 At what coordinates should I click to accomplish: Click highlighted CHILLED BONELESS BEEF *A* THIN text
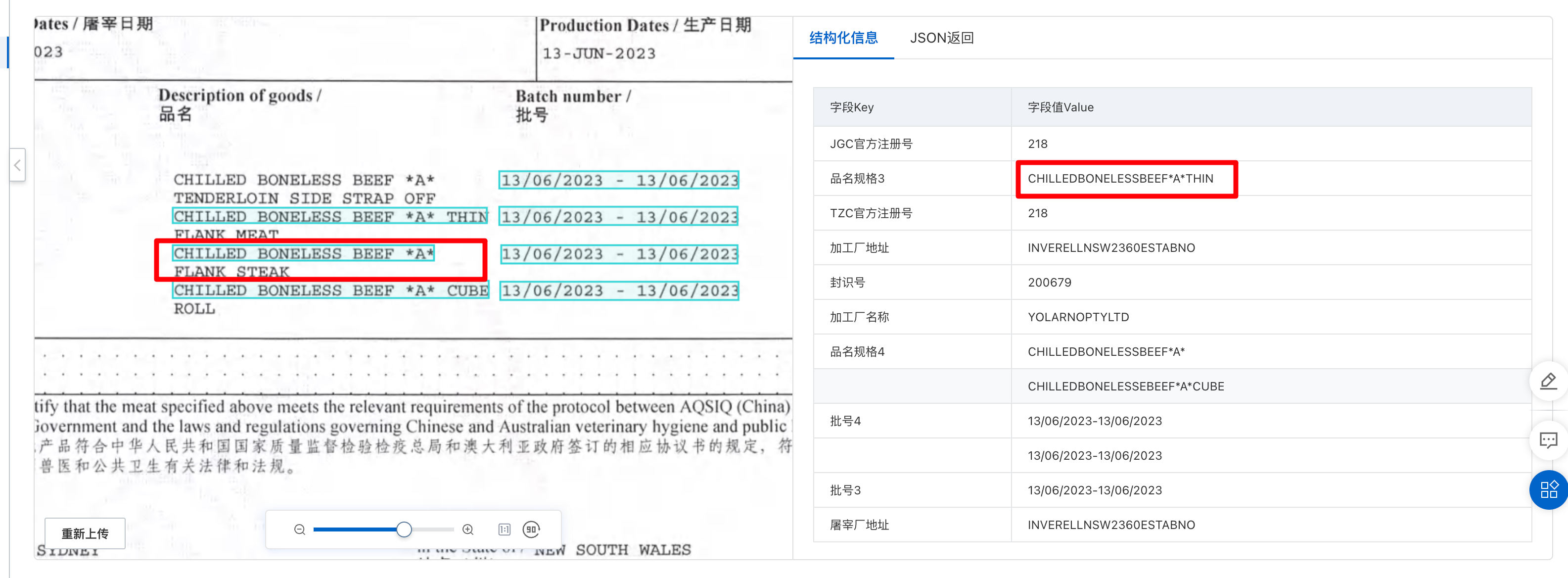coord(330,217)
